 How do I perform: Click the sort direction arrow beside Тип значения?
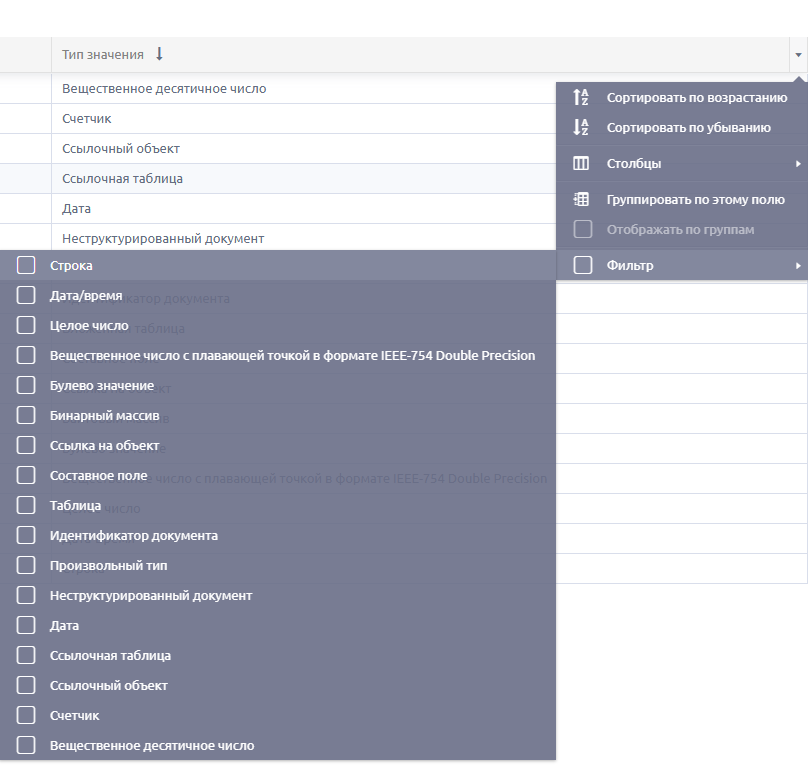(159, 54)
